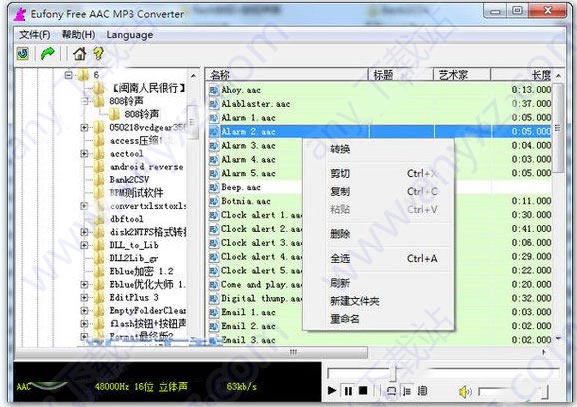Expand the Eblue优化大师 folder
Screen dimensions: 577x407
[x=84, y=284]
